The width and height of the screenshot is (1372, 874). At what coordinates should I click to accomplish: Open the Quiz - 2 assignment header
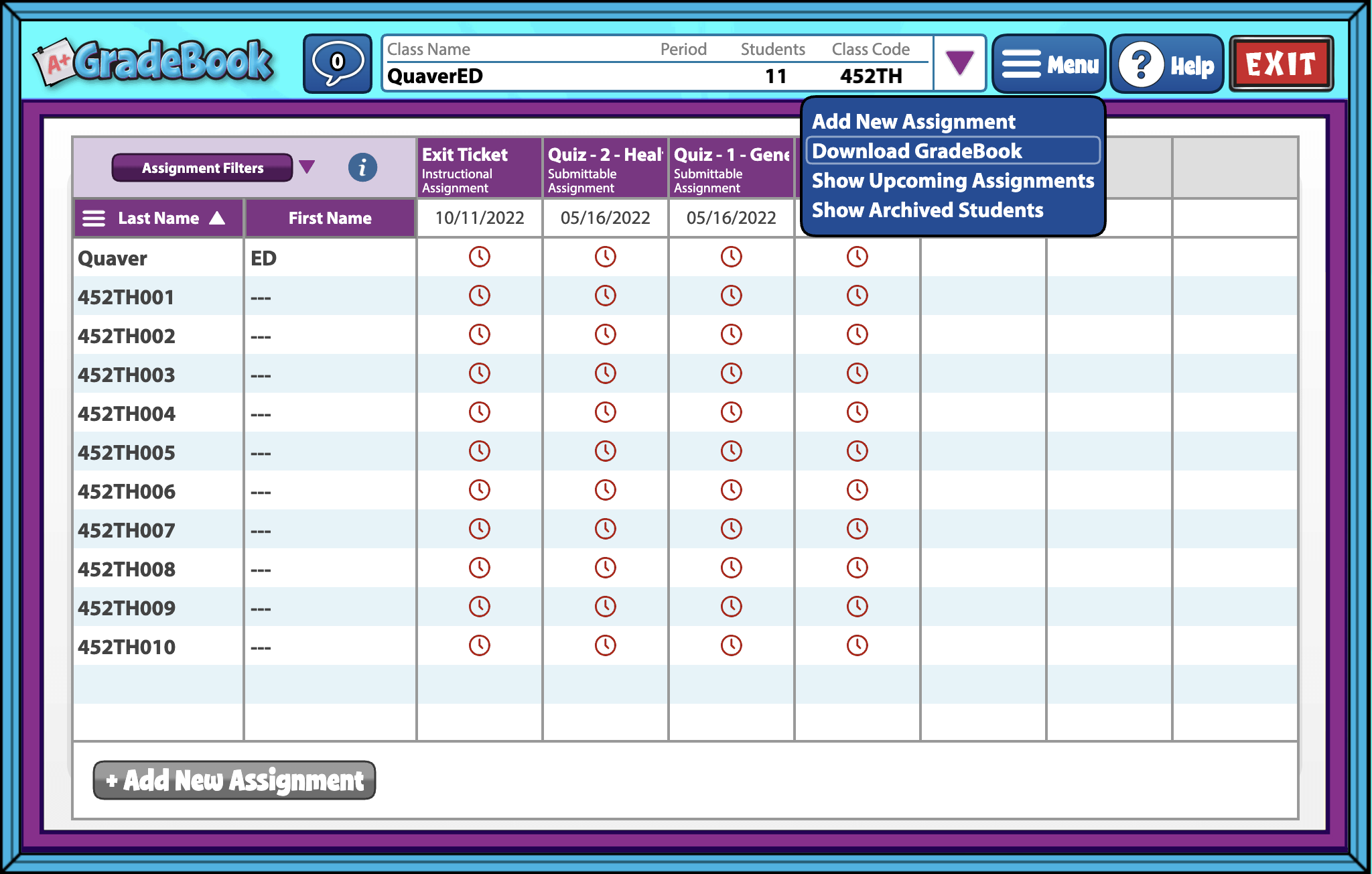pos(605,168)
